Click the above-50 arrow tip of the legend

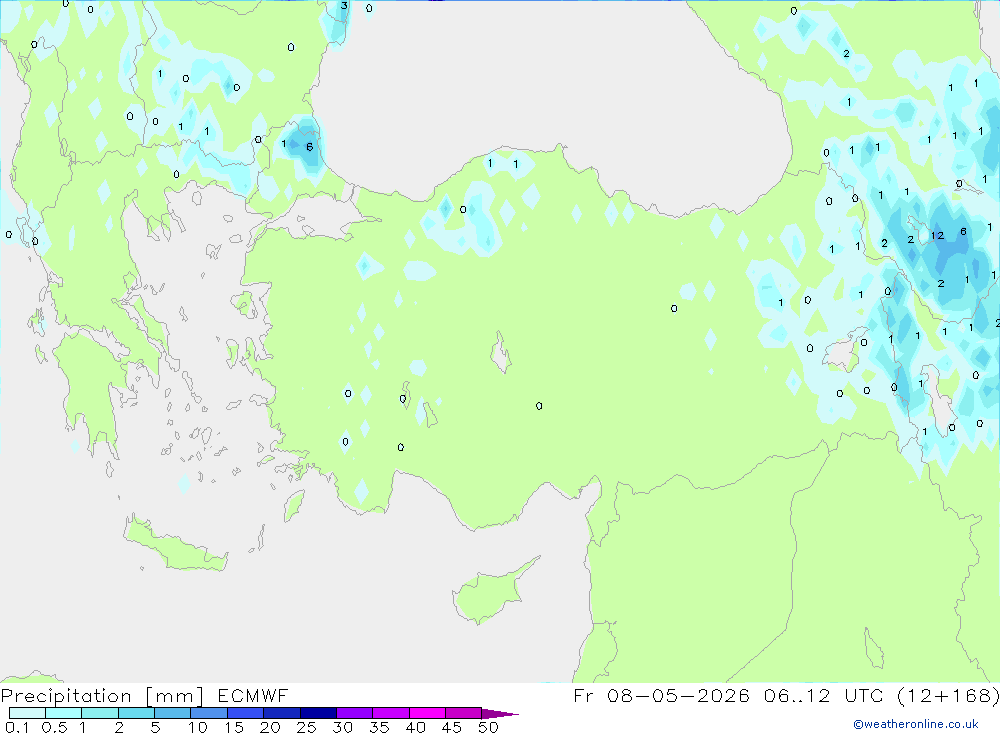pyautogui.click(x=501, y=714)
